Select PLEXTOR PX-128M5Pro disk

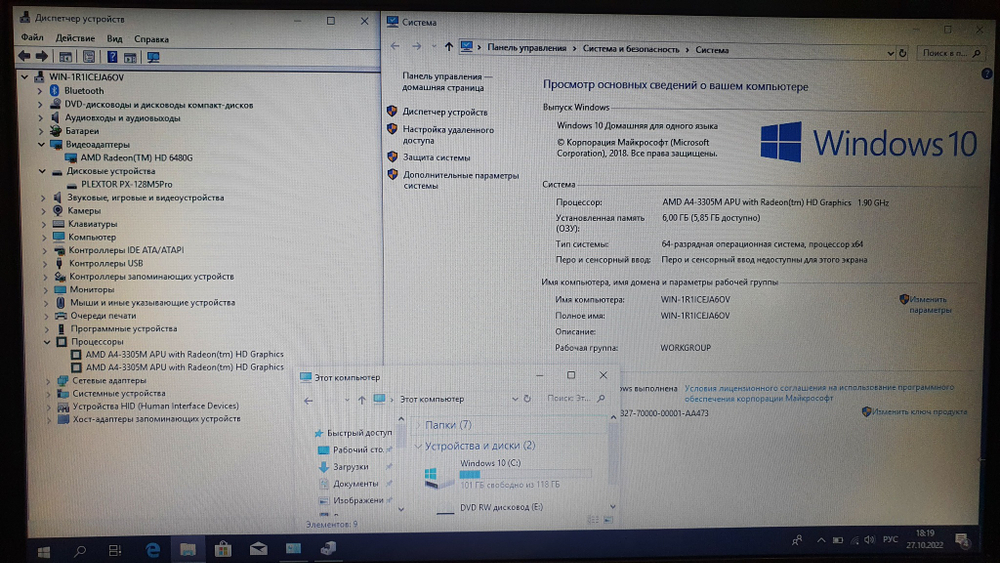tap(126, 184)
